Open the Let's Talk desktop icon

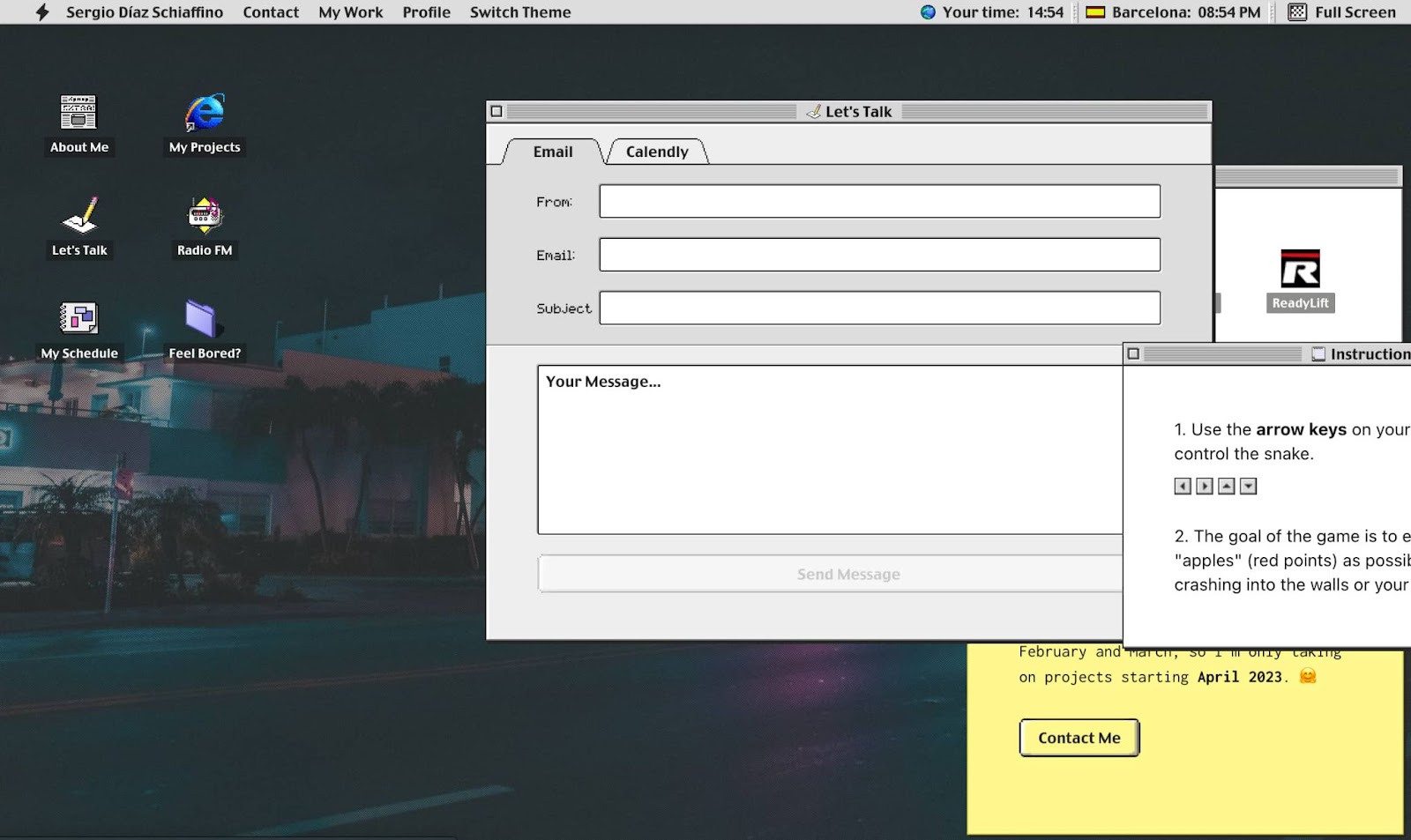78,216
